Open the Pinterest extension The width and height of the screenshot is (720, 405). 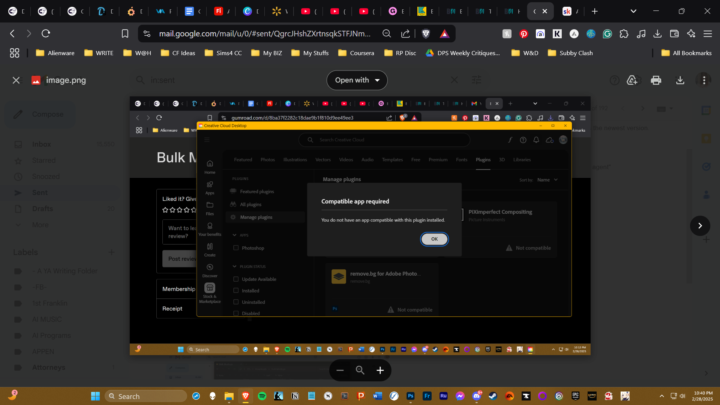click(523, 34)
